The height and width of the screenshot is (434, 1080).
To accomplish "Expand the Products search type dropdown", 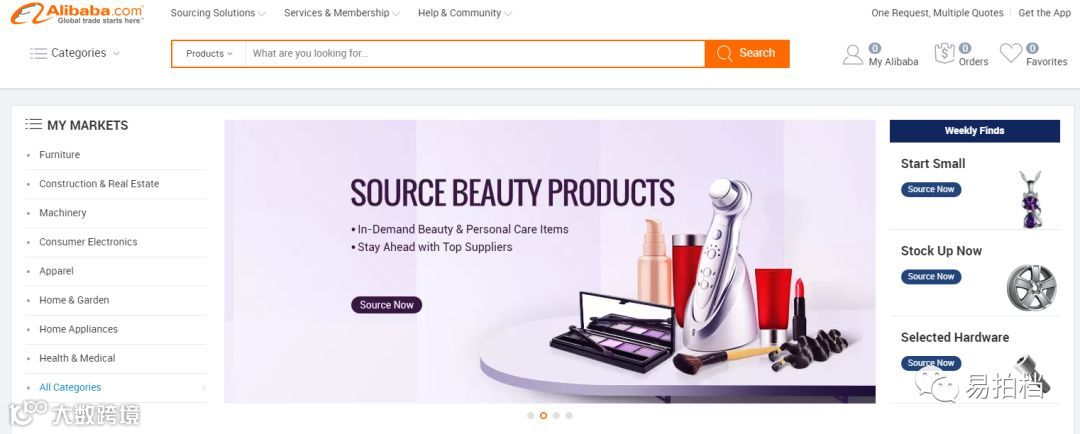I will tap(209, 54).
